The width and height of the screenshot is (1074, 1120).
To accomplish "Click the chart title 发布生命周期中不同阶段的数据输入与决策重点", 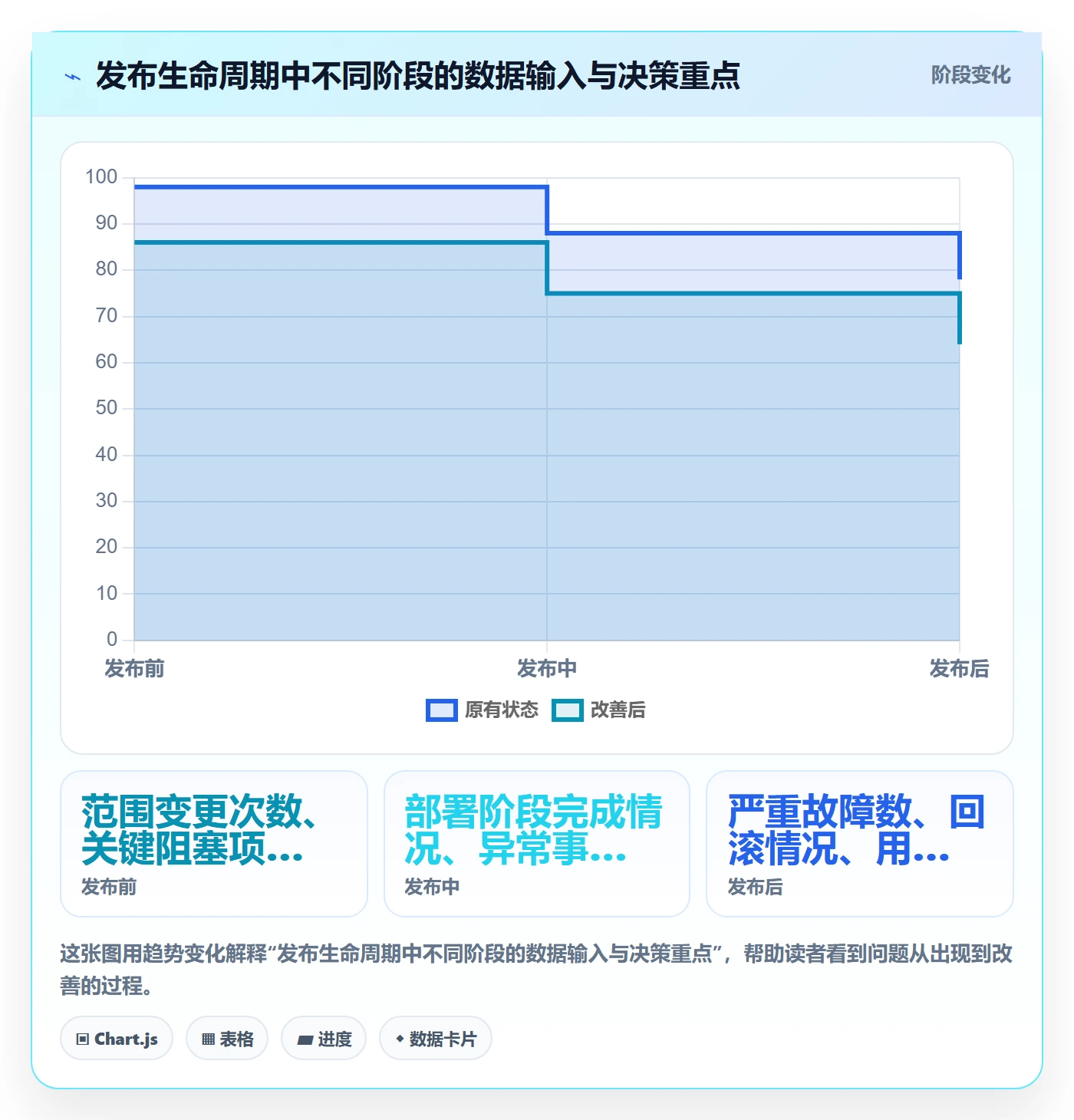I will [x=418, y=76].
